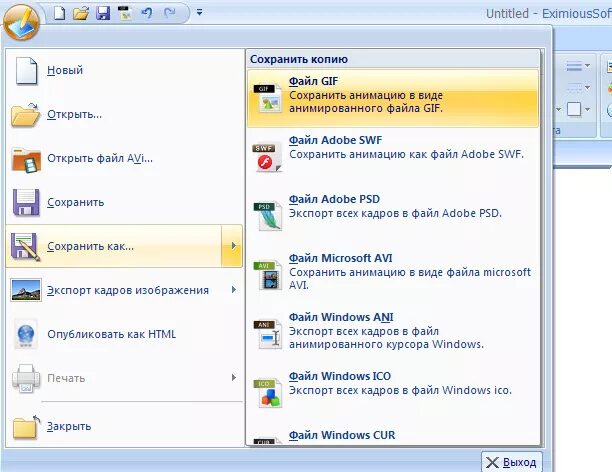This screenshot has height=472, width=612.
Task: Click Open folder icon in quick access toolbar
Action: point(81,13)
